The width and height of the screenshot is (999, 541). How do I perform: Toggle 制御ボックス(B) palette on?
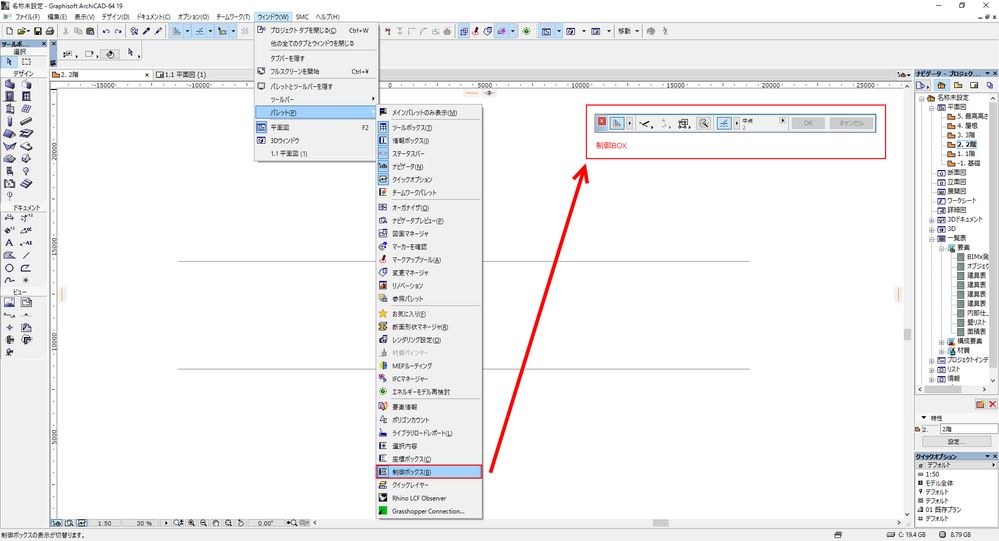[x=429, y=472]
